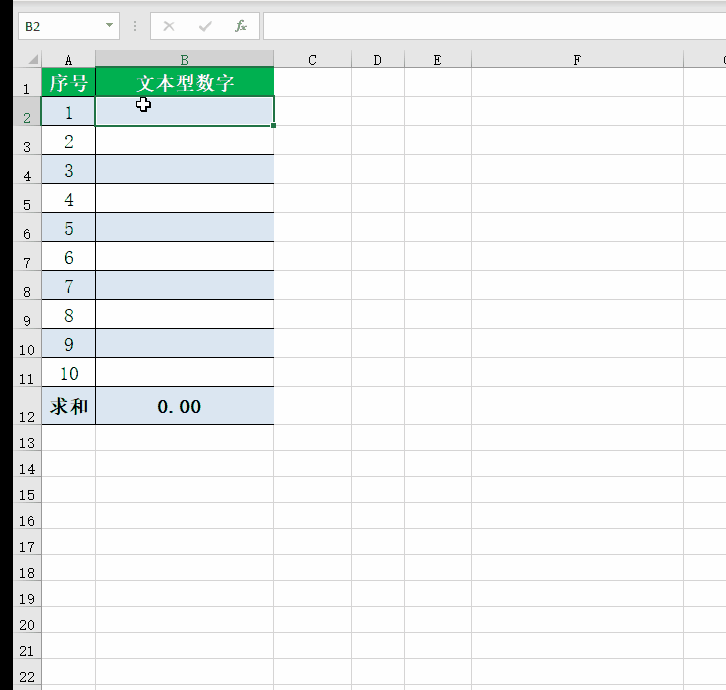Open the Name Box dropdown arrow
726x690 pixels.
(109, 25)
